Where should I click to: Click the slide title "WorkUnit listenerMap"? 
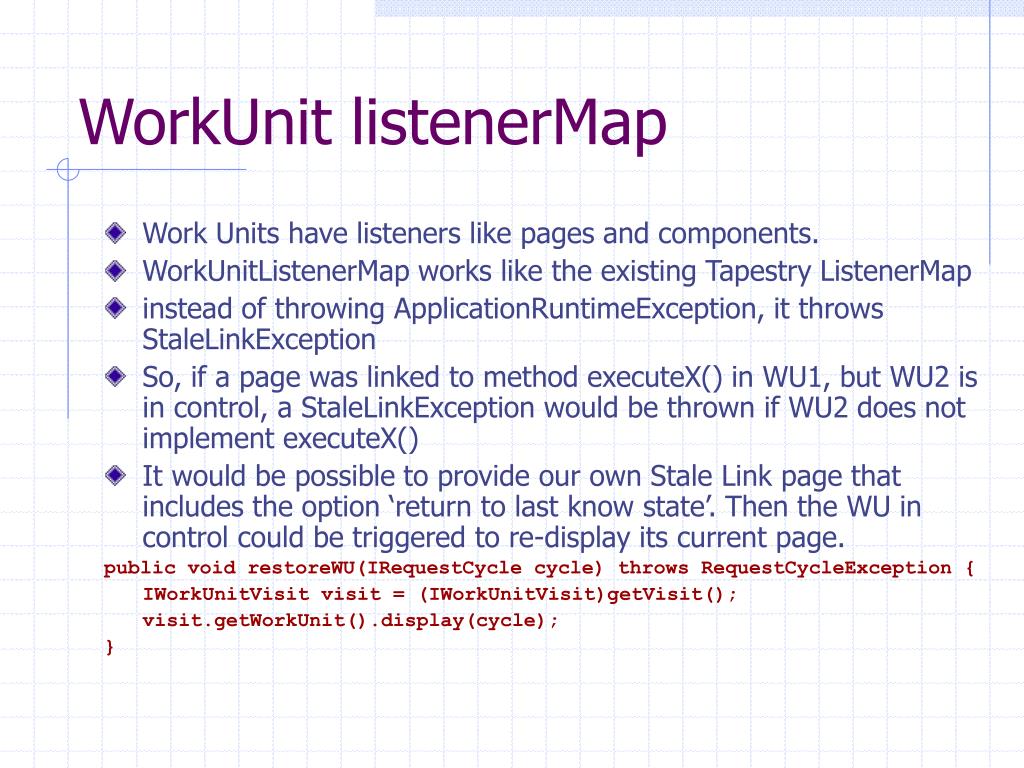coord(373,124)
